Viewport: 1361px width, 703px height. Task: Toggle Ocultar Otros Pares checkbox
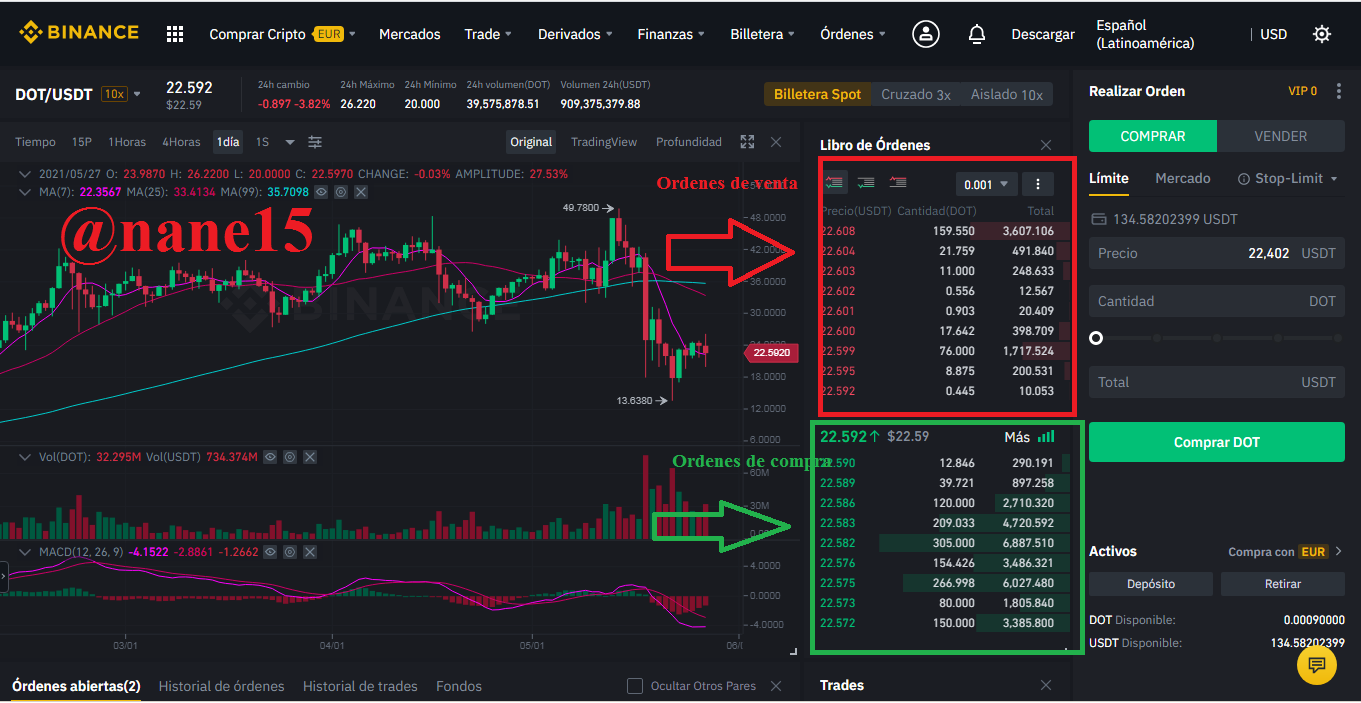[x=634, y=686]
